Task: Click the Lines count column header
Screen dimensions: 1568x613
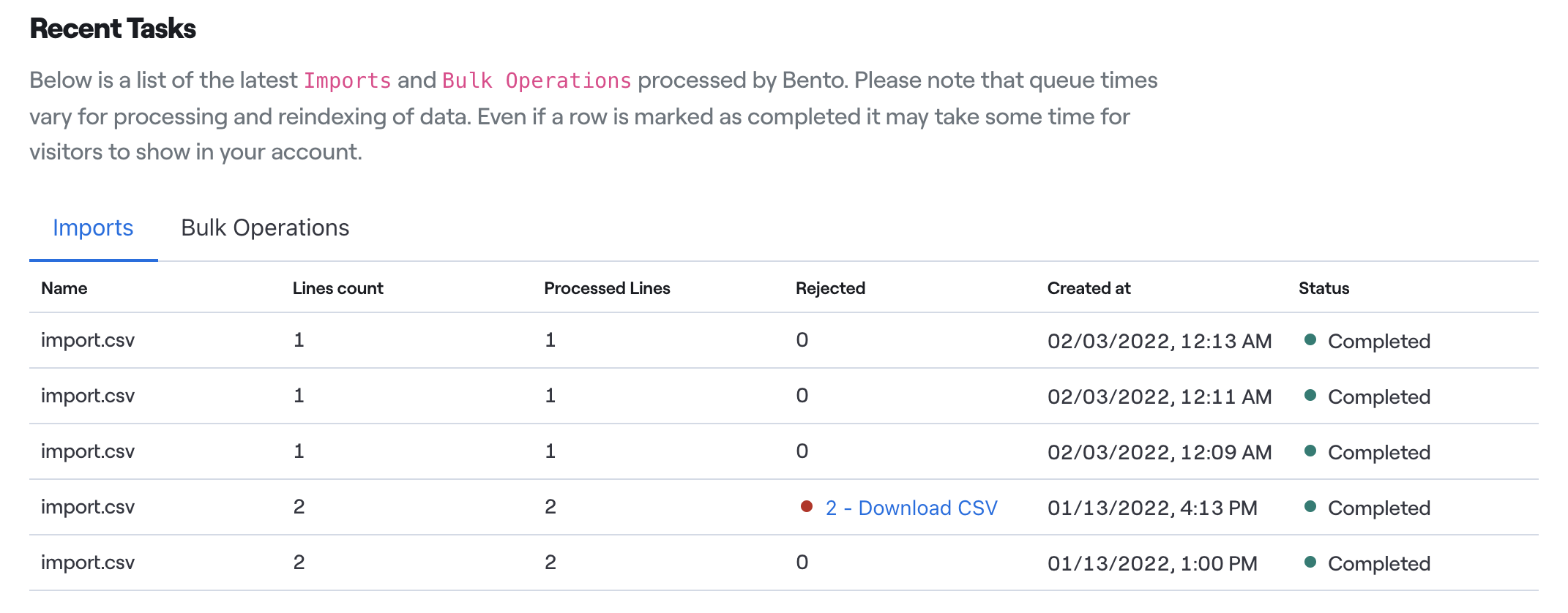Action: (337, 288)
